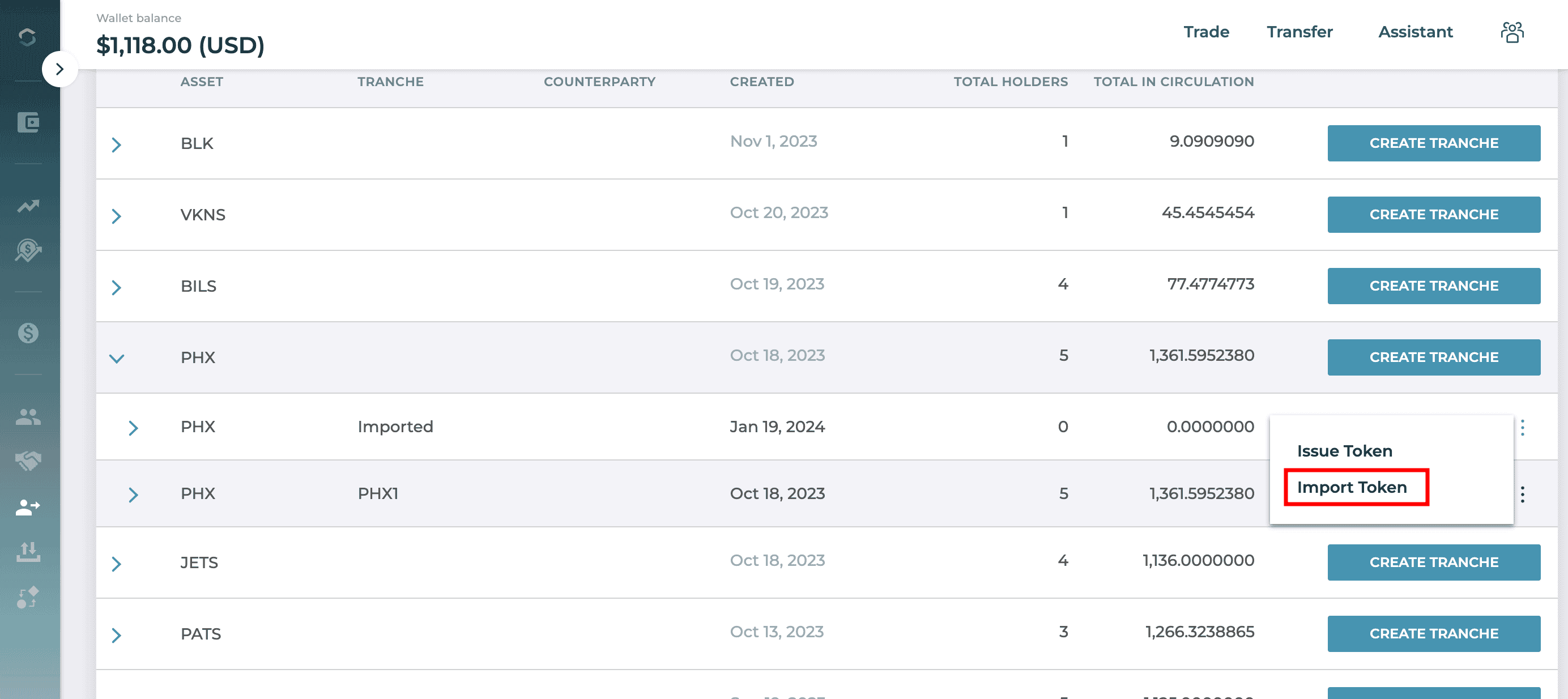Open the dollar circle icon in sidebar
Screen dimensions: 1568x699
[28, 333]
